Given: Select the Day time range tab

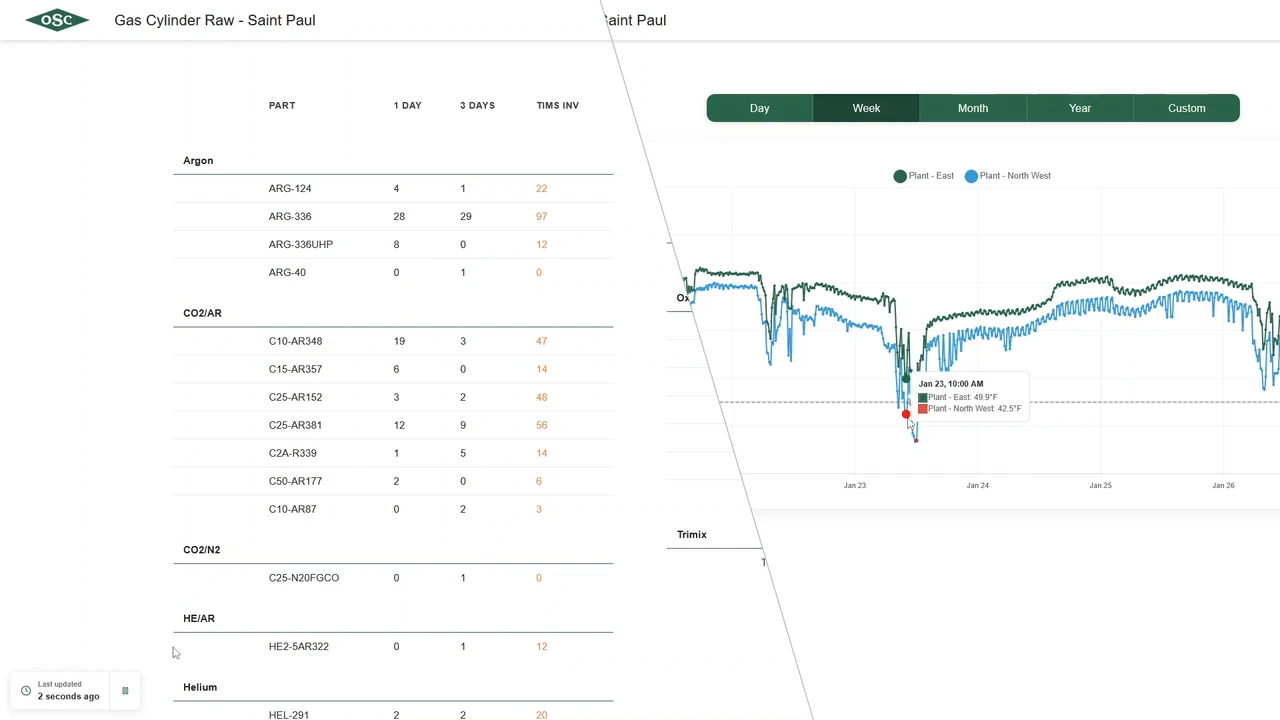Looking at the screenshot, I should [759, 108].
